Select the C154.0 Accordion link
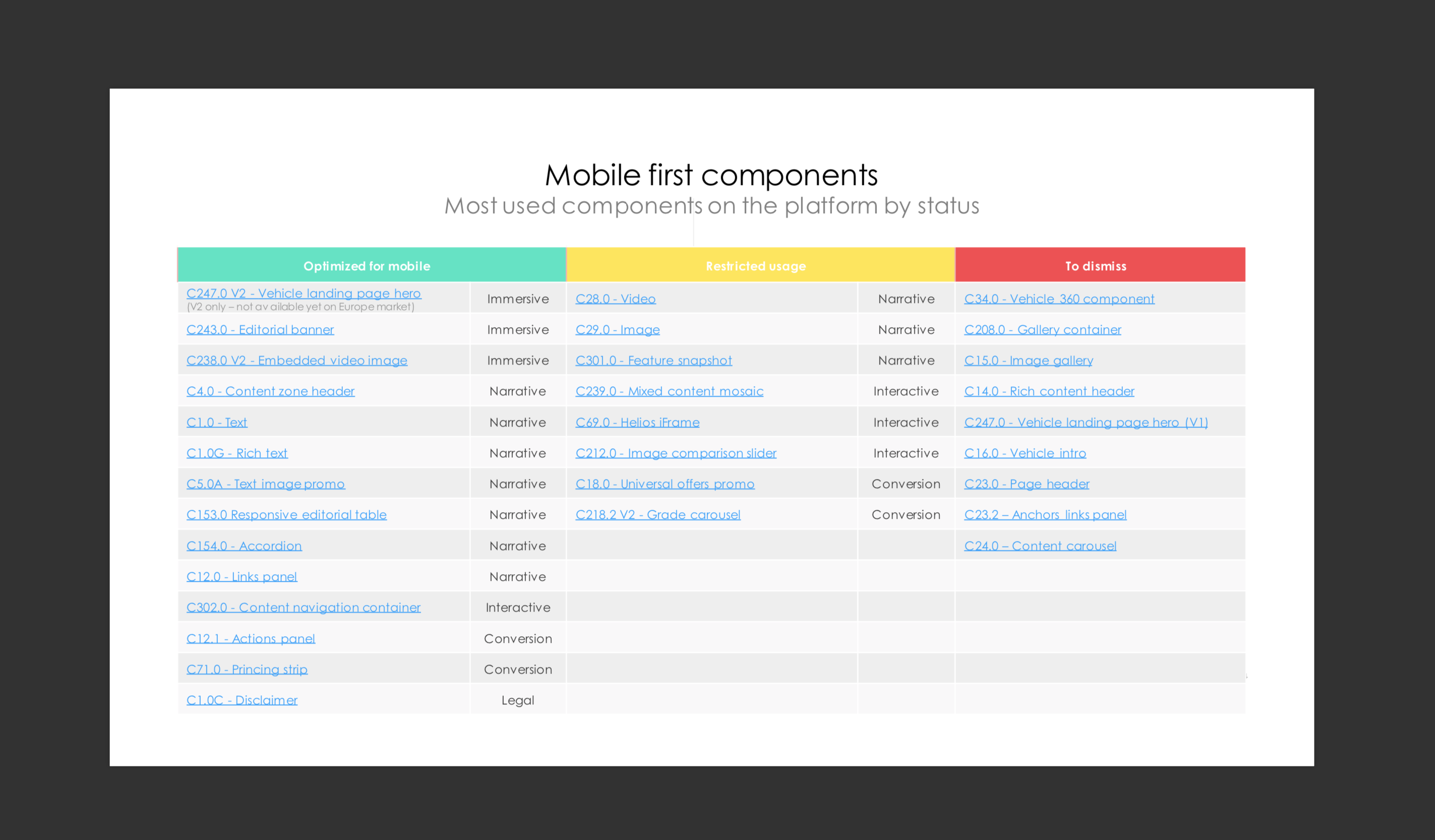This screenshot has width=1435, height=840. pos(244,546)
